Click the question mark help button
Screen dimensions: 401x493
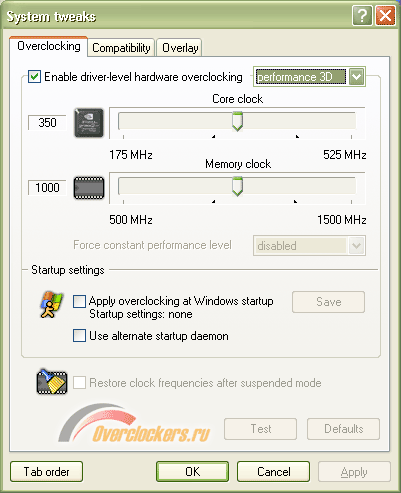pos(362,15)
